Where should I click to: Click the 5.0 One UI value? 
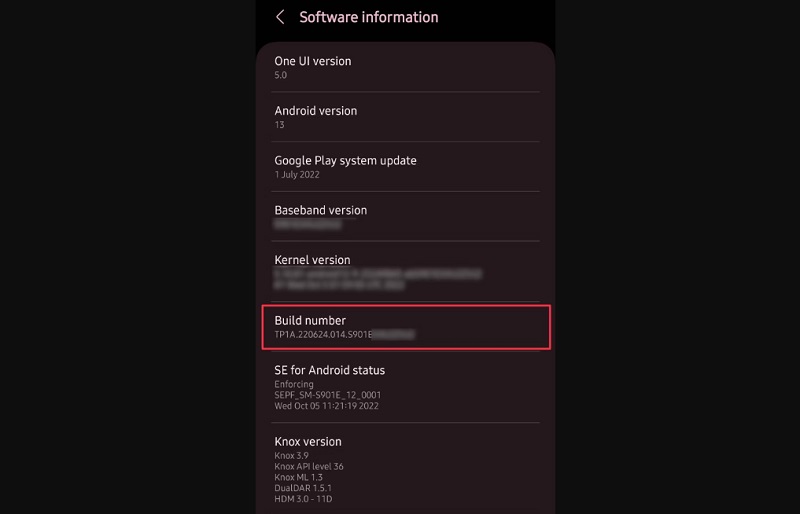pyautogui.click(x=281, y=75)
